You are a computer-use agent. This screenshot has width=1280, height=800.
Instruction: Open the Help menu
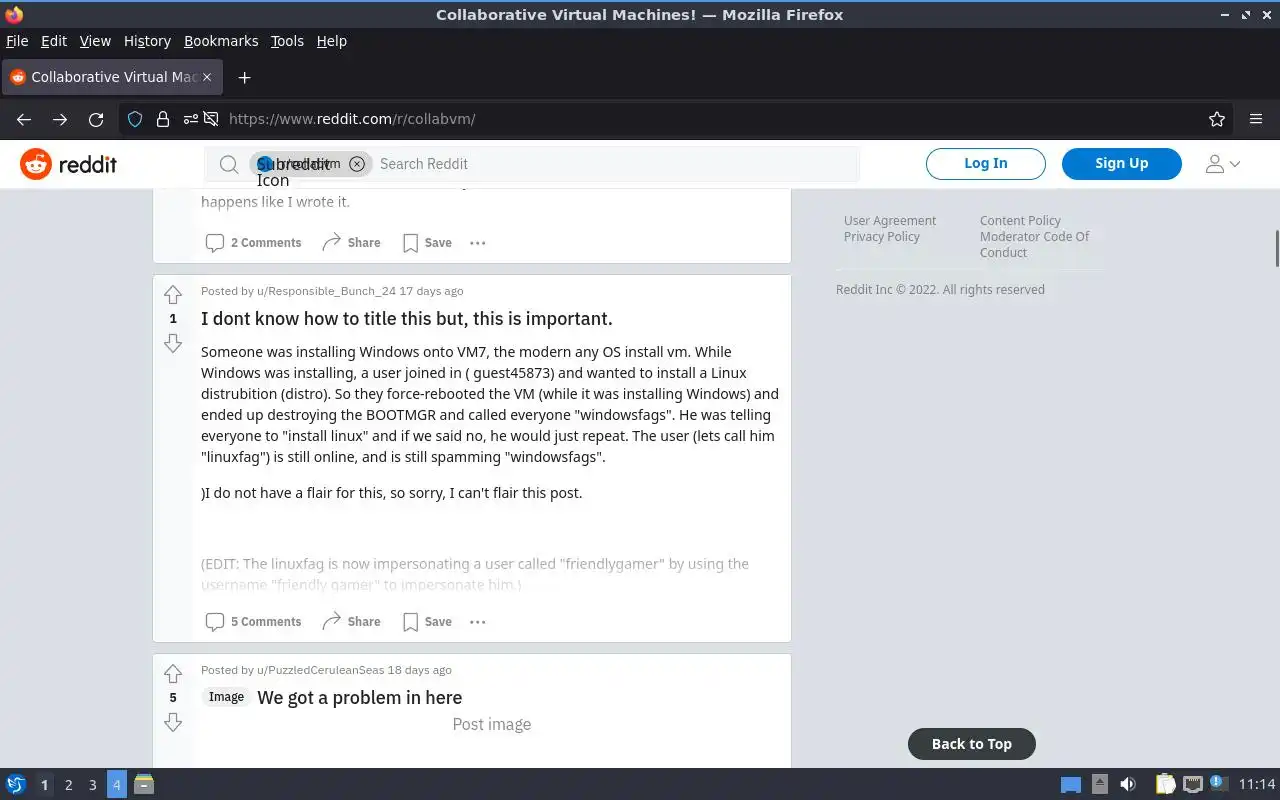coord(332,41)
